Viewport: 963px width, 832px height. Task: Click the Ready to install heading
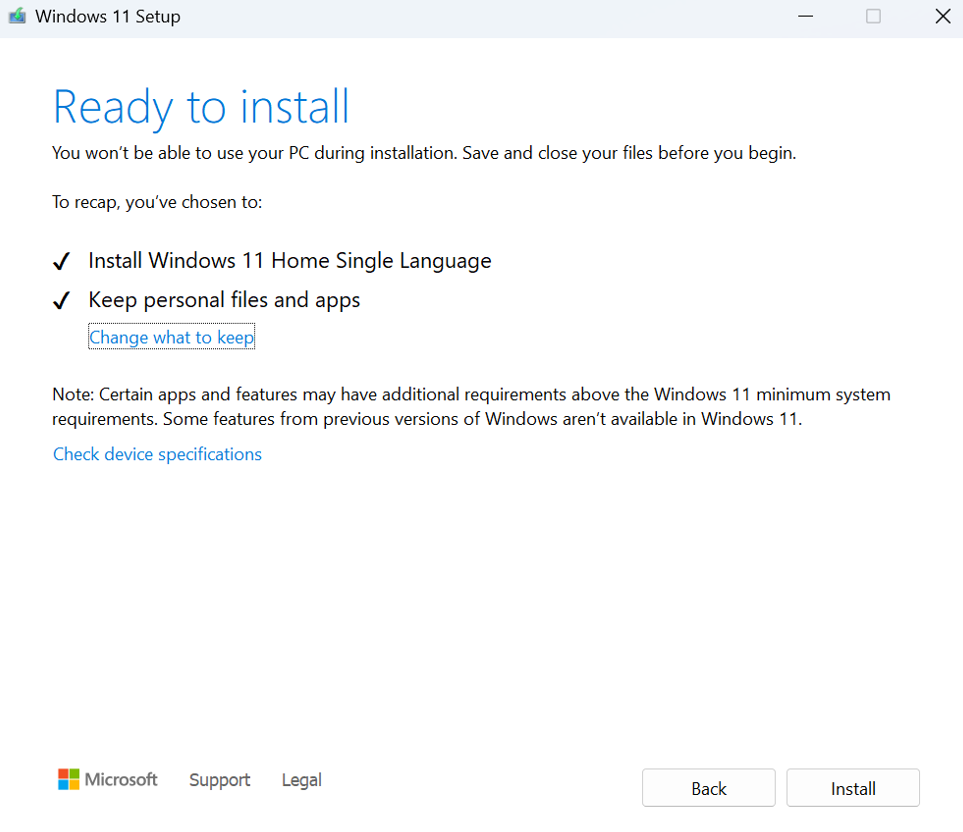coord(201,107)
